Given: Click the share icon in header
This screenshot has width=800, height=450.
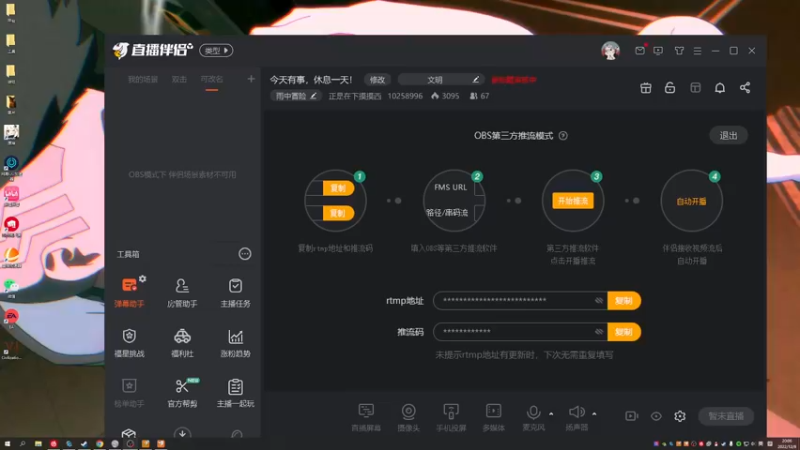Looking at the screenshot, I should pyautogui.click(x=745, y=88).
